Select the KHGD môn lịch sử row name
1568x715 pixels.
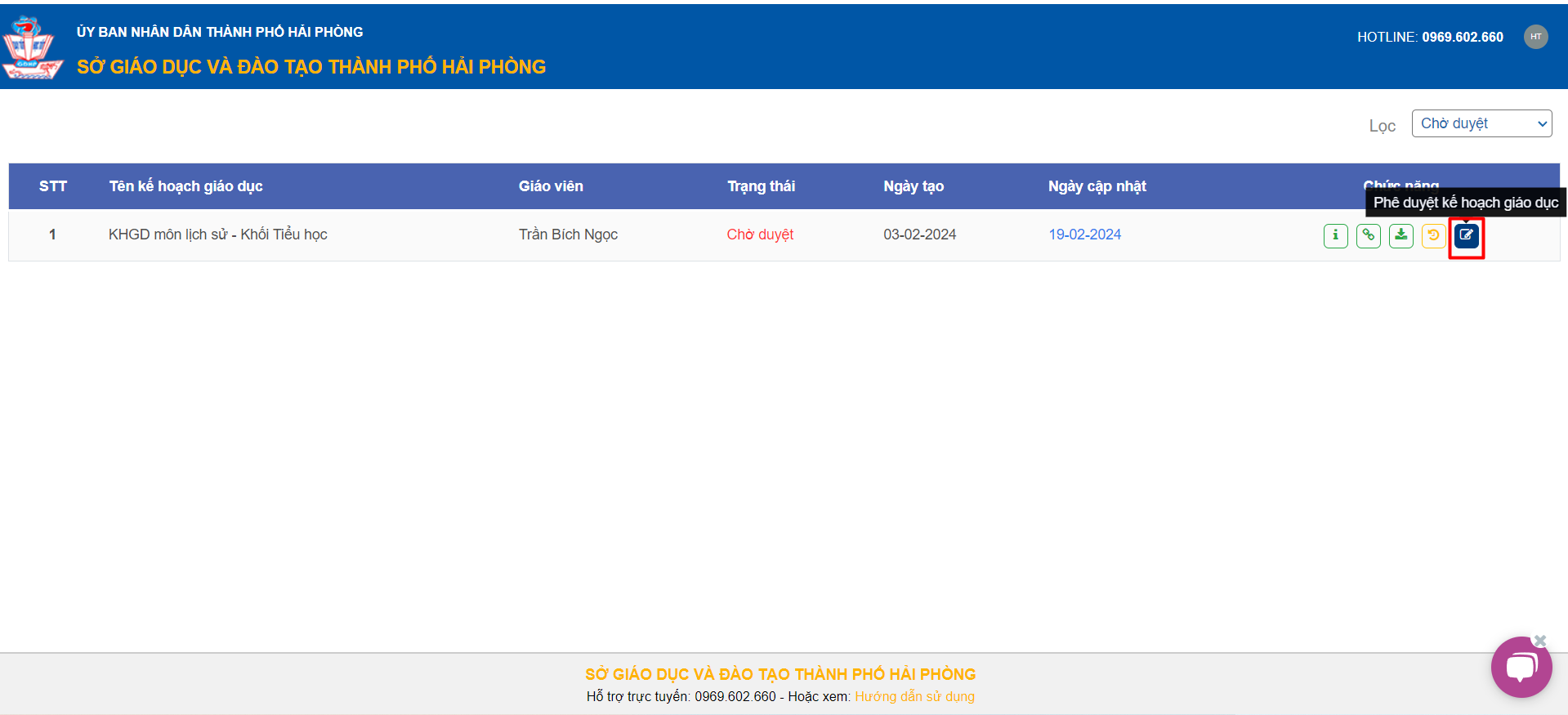[x=217, y=235]
